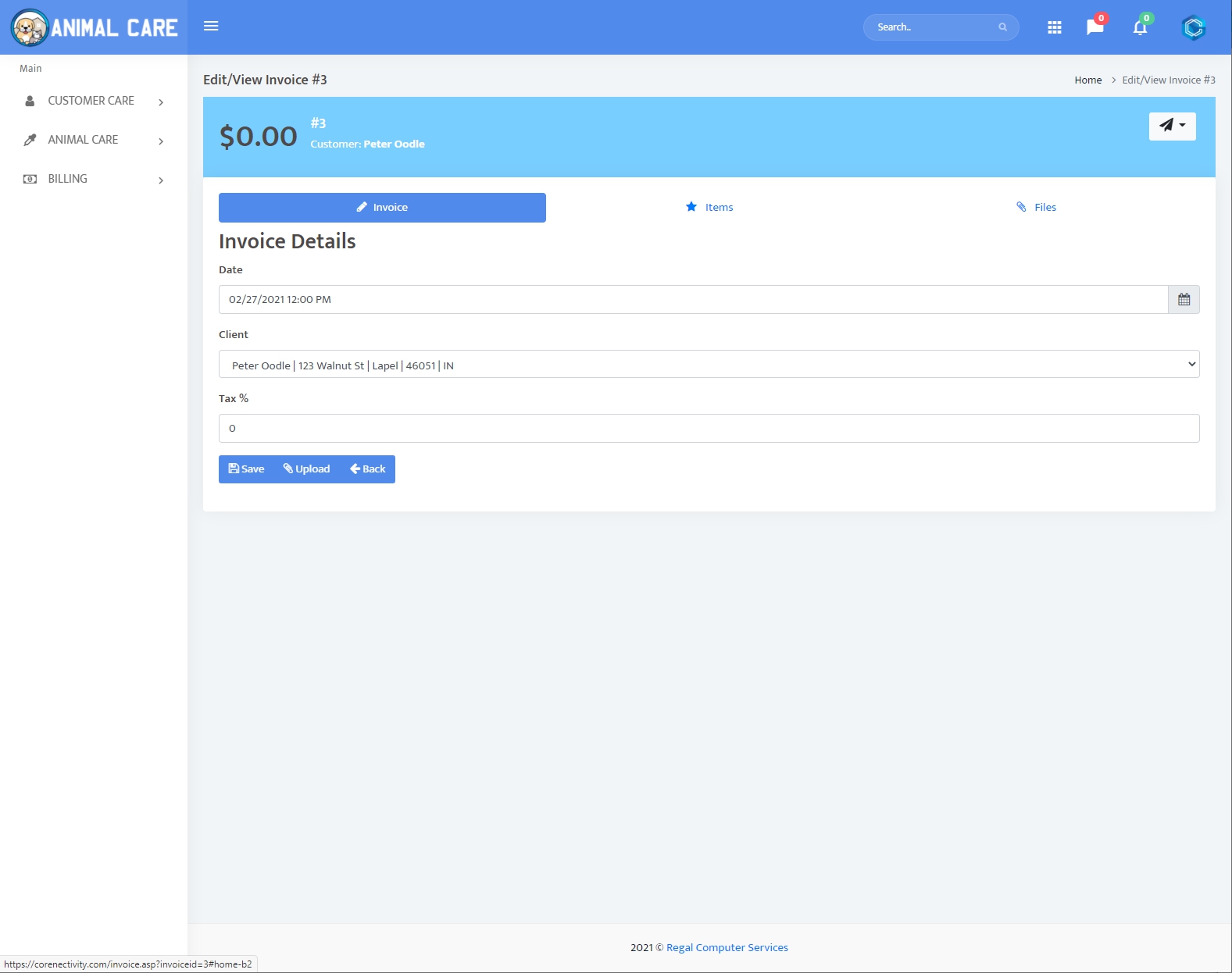Click the #3 invoice number in banner
The image size is (1232, 973).
(318, 123)
